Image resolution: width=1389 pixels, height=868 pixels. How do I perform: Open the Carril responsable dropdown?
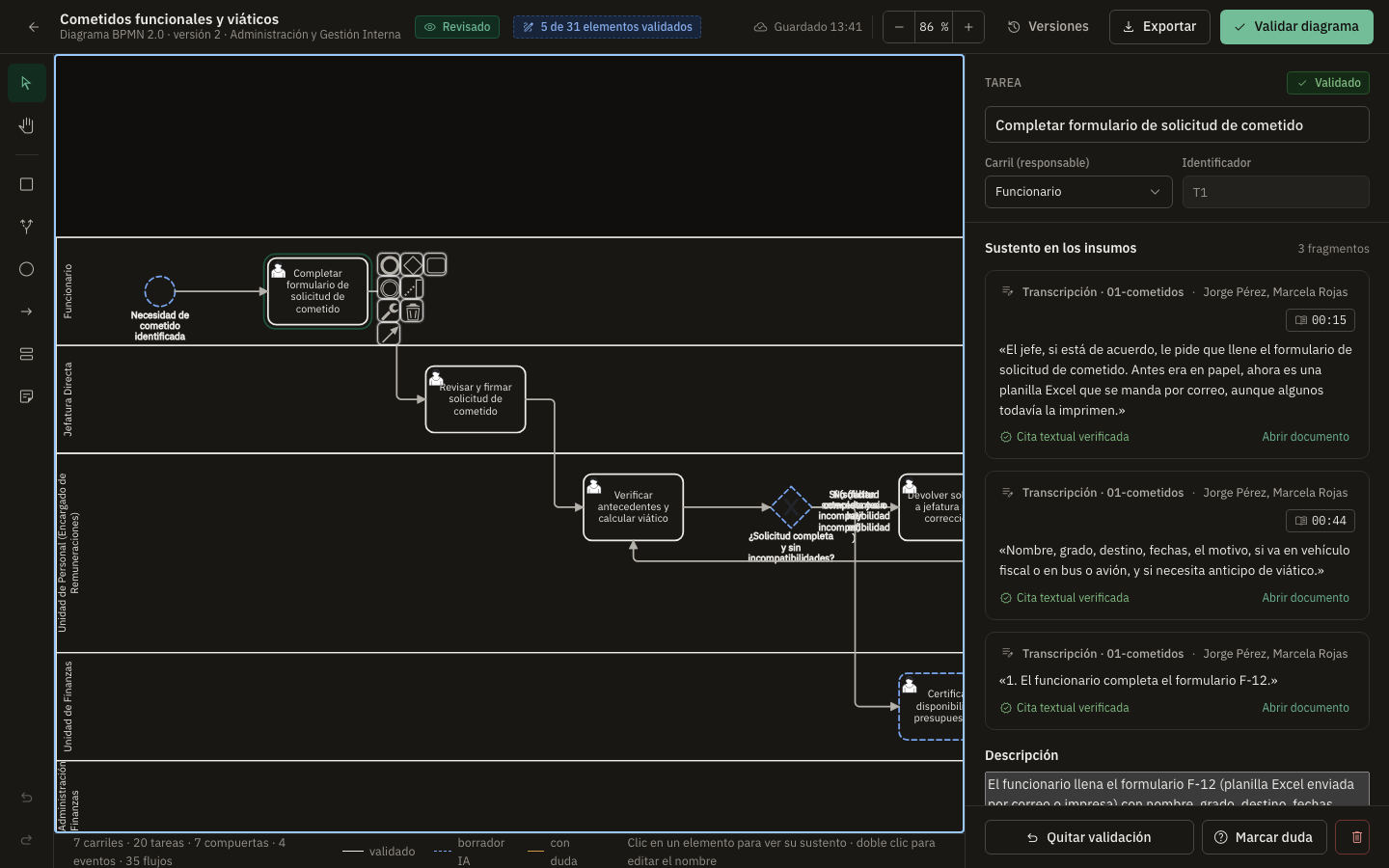1078,192
